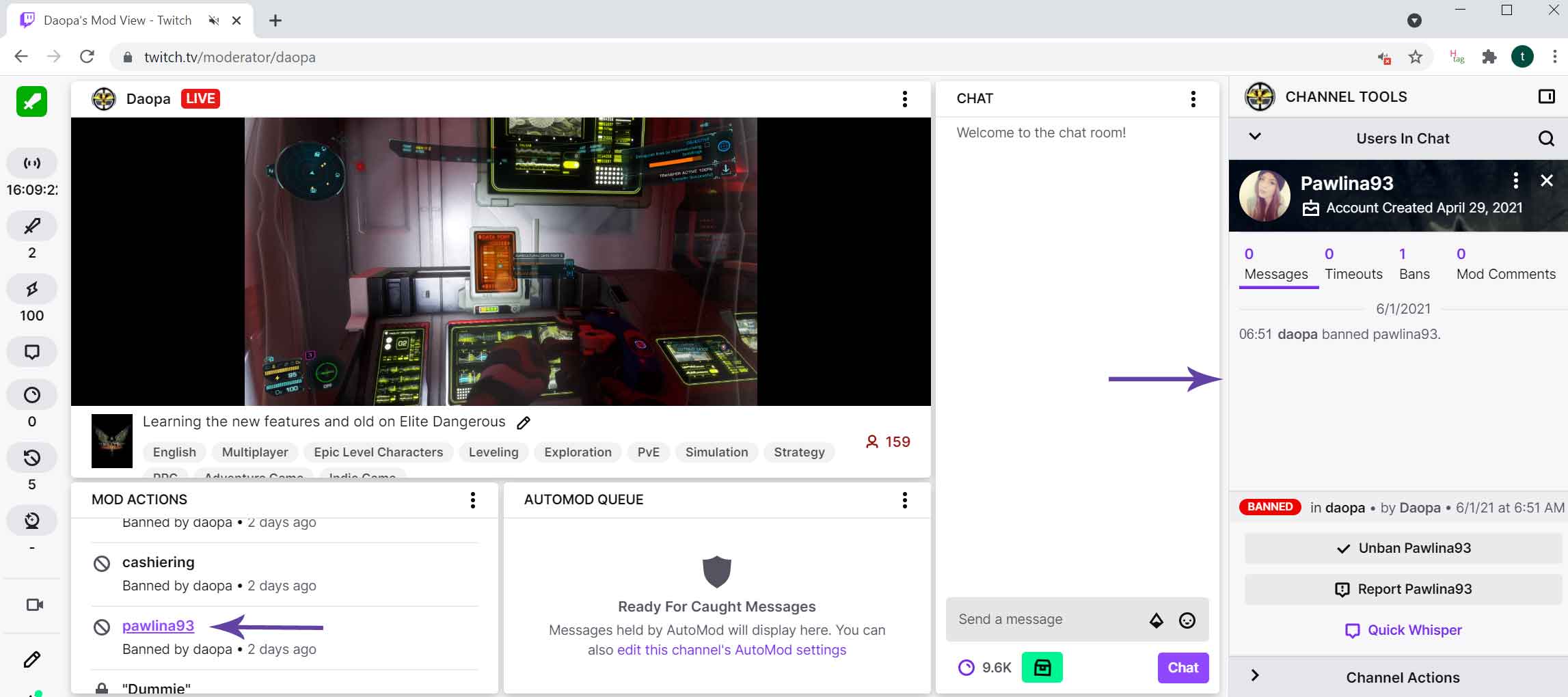
Task: Click the clock icon above count 0
Action: [x=31, y=394]
